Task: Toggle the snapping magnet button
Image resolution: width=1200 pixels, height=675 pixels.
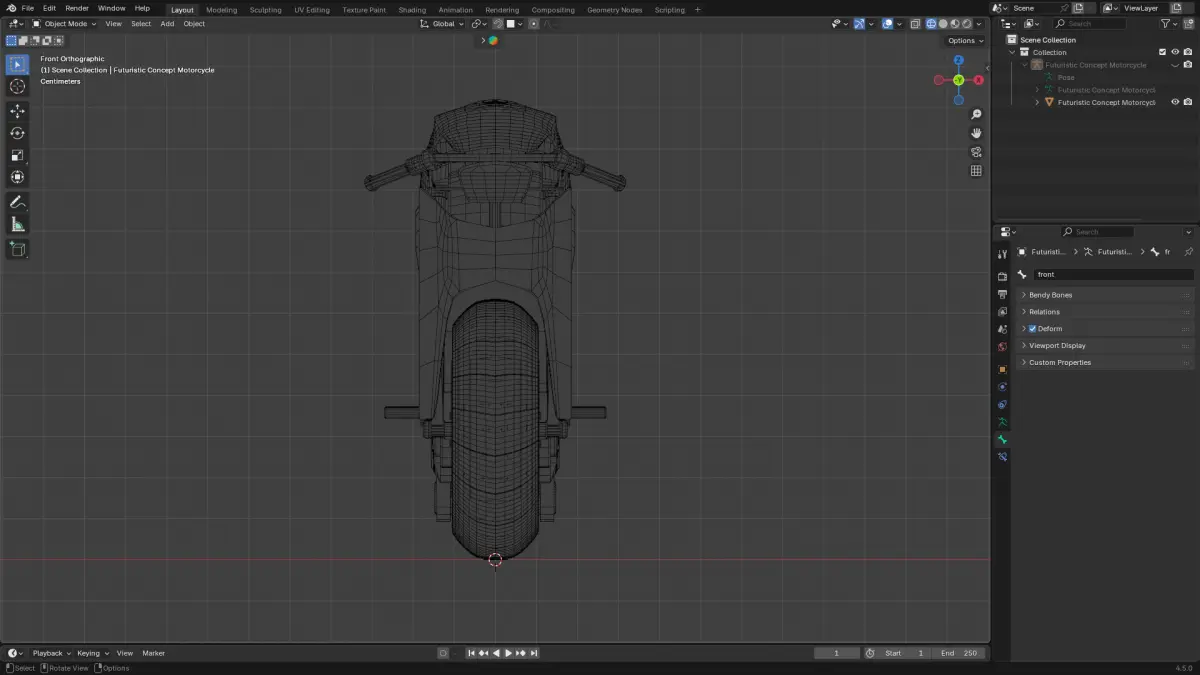Action: pyautogui.click(x=498, y=24)
